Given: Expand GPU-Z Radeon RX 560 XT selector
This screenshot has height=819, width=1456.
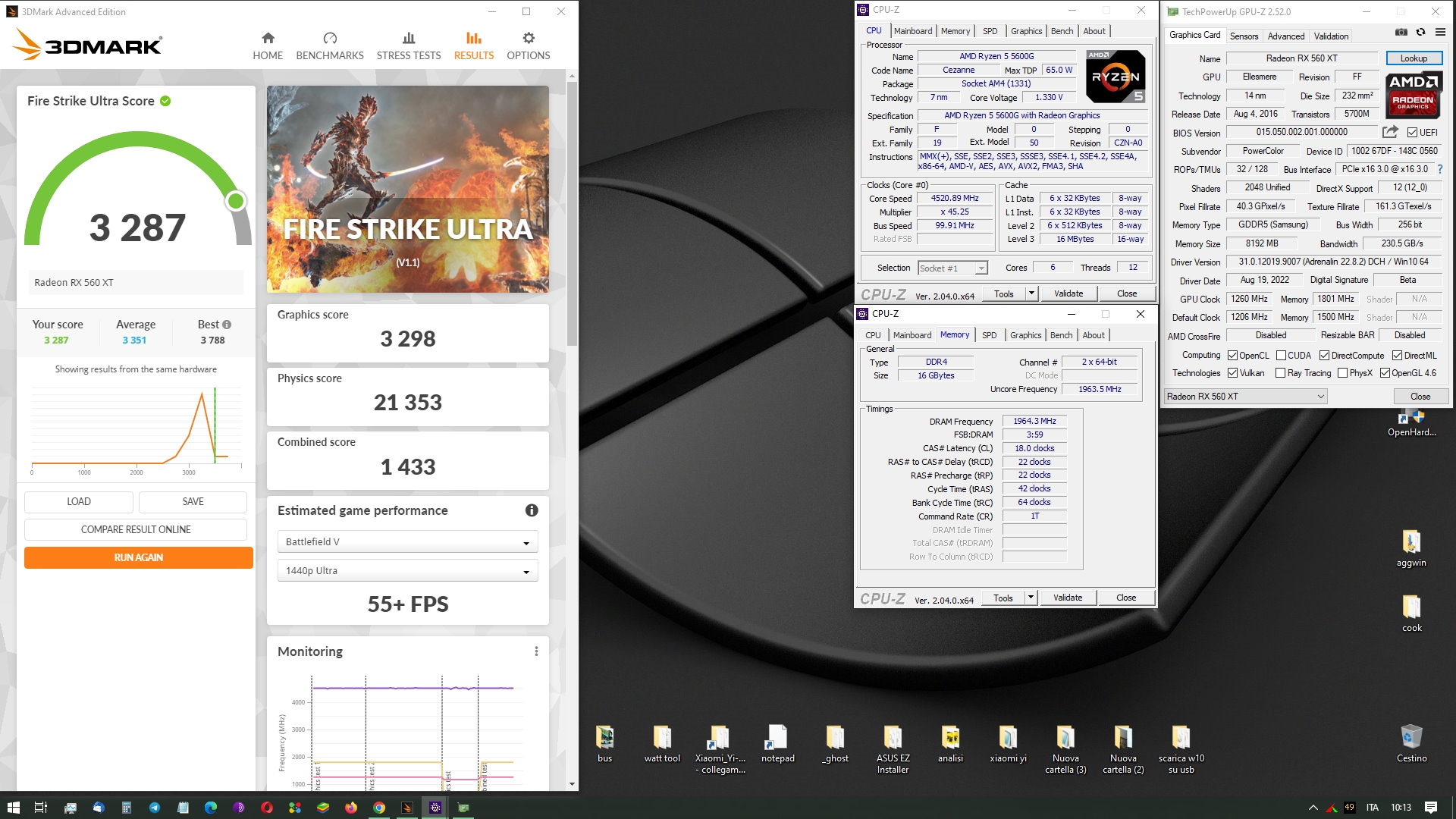Looking at the screenshot, I should tap(1246, 397).
